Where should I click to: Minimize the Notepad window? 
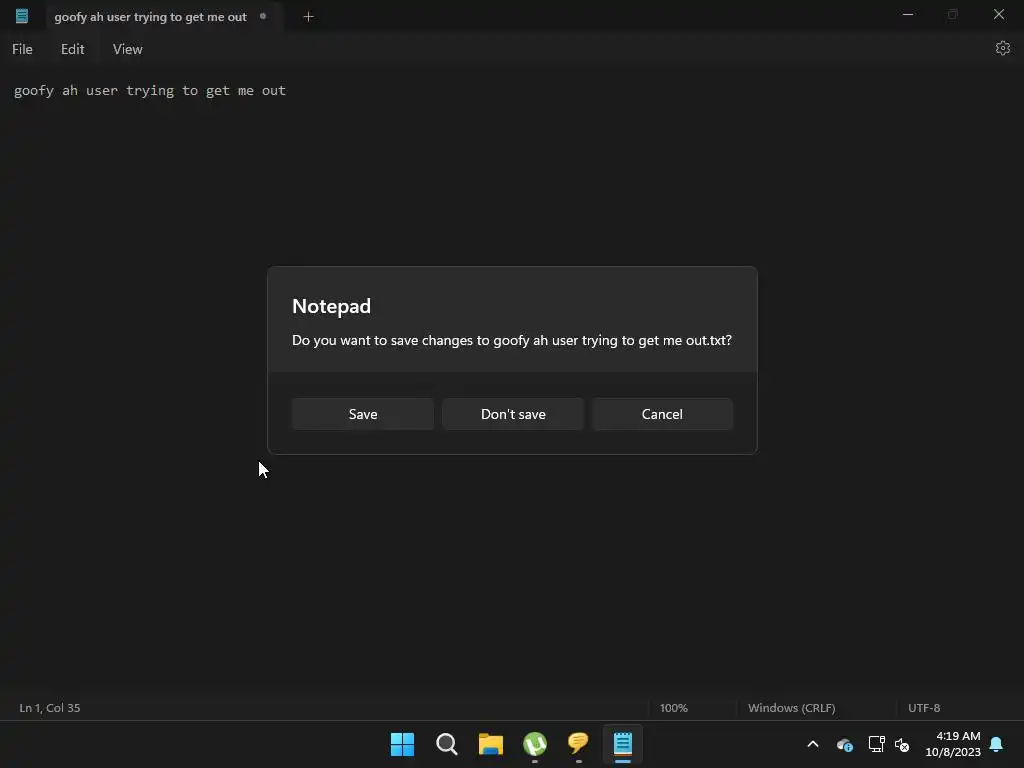tap(908, 14)
